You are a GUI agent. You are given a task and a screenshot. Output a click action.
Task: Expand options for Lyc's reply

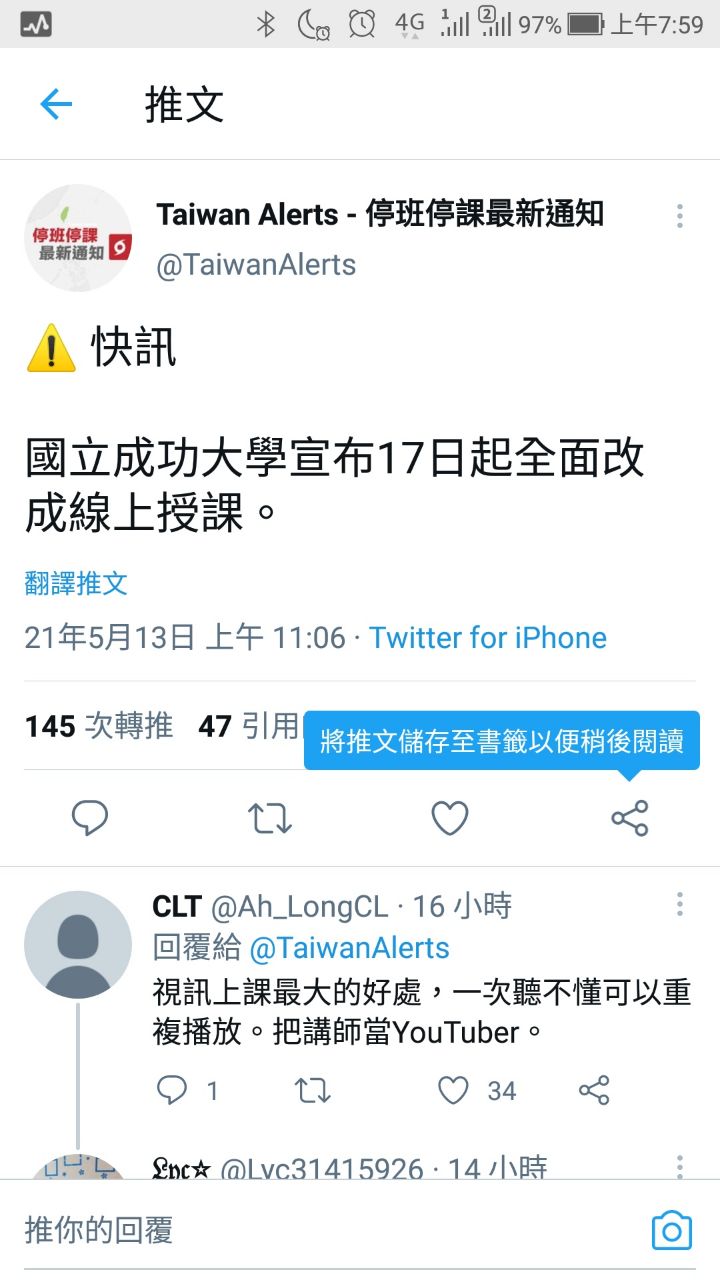(680, 1166)
